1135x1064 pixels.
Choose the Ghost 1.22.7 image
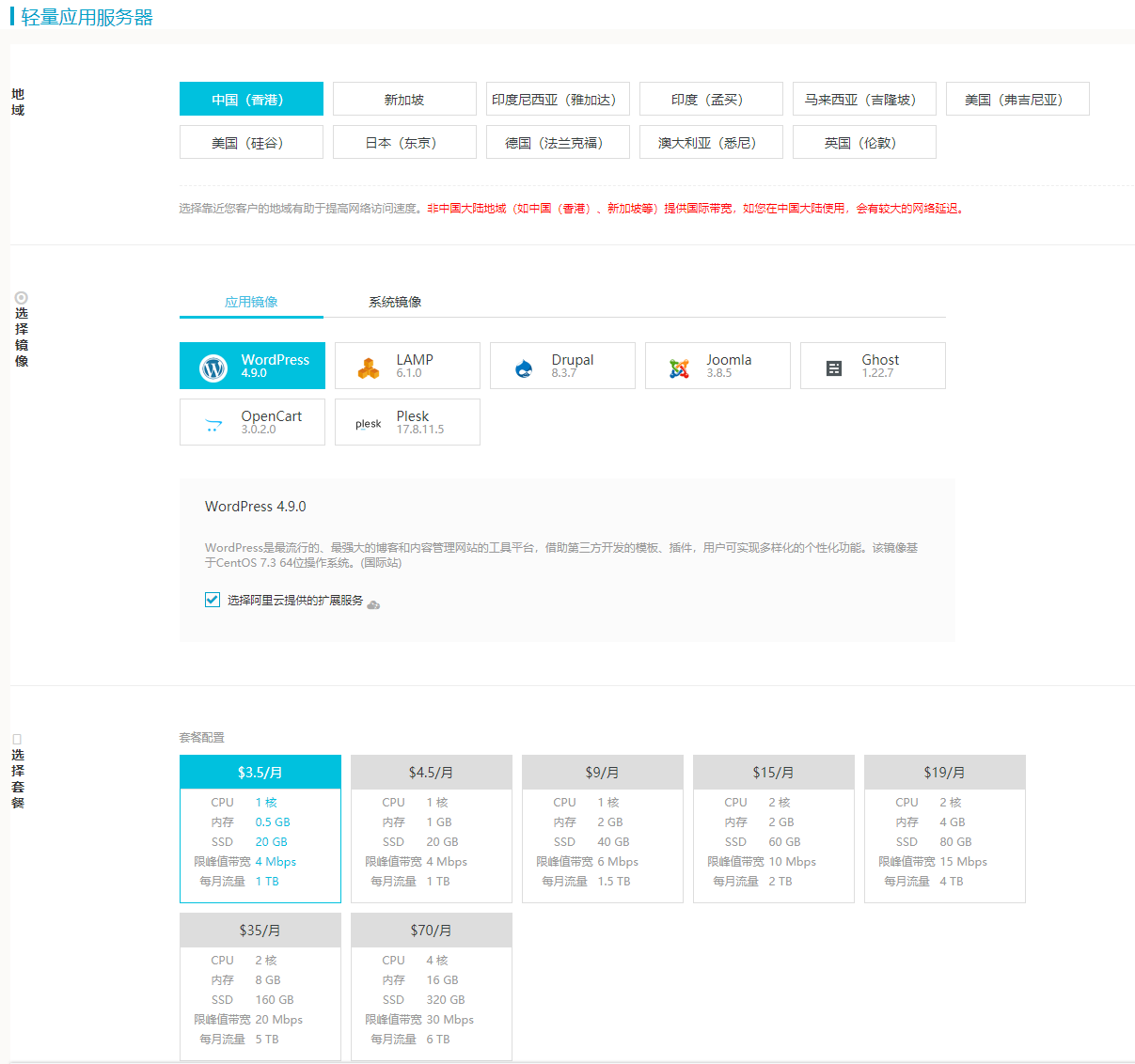click(873, 366)
